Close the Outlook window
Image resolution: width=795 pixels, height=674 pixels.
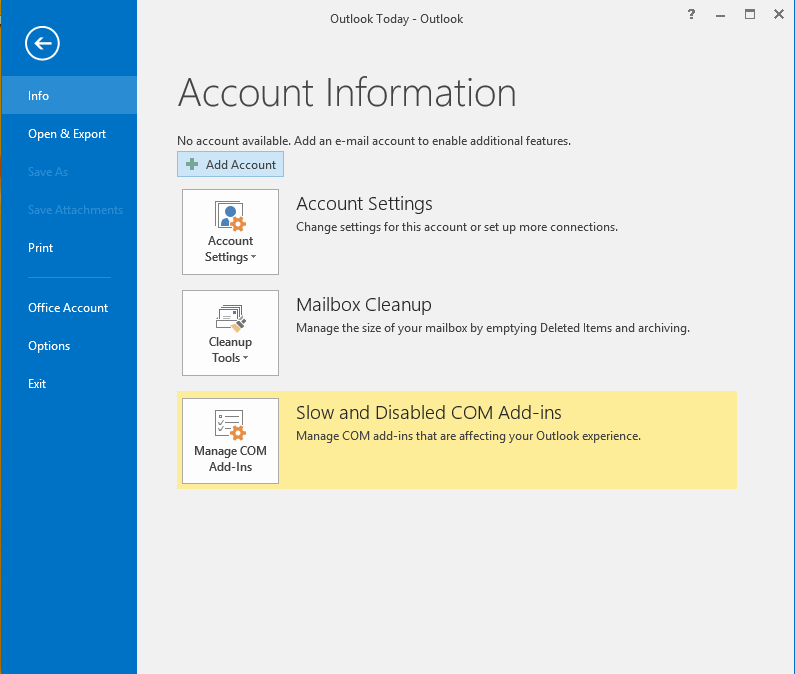[779, 14]
